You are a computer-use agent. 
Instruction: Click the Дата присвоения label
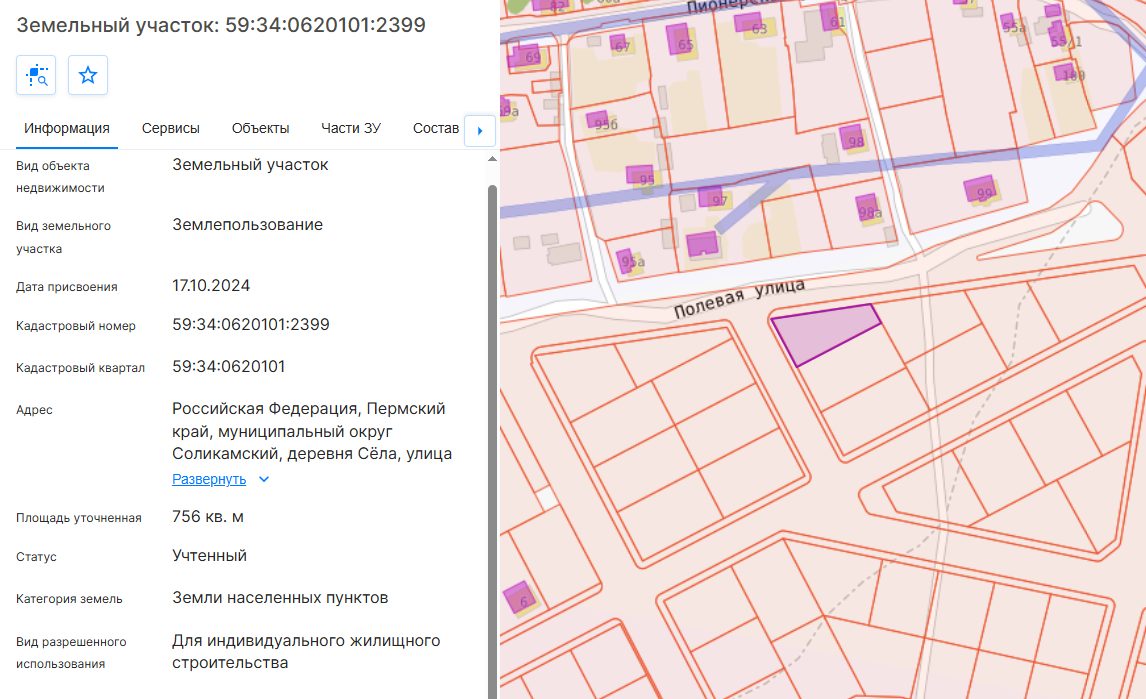tap(67, 287)
